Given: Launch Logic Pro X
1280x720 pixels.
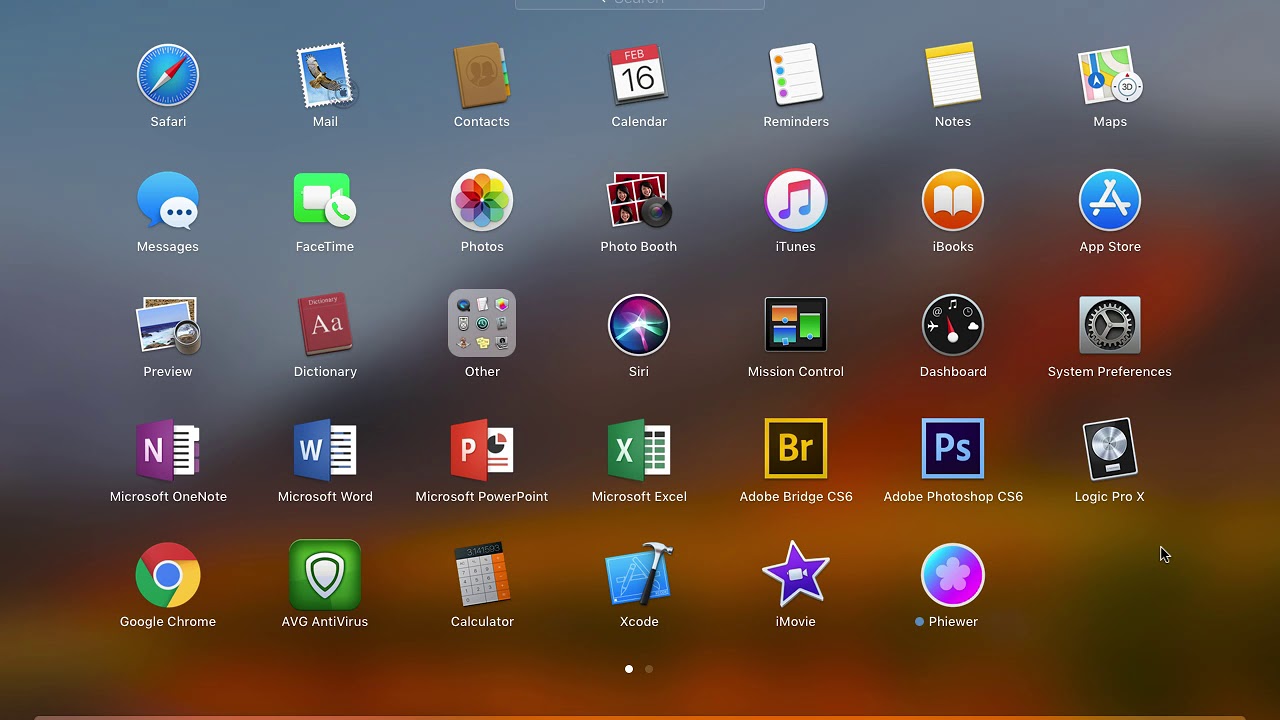Looking at the screenshot, I should [x=1110, y=449].
